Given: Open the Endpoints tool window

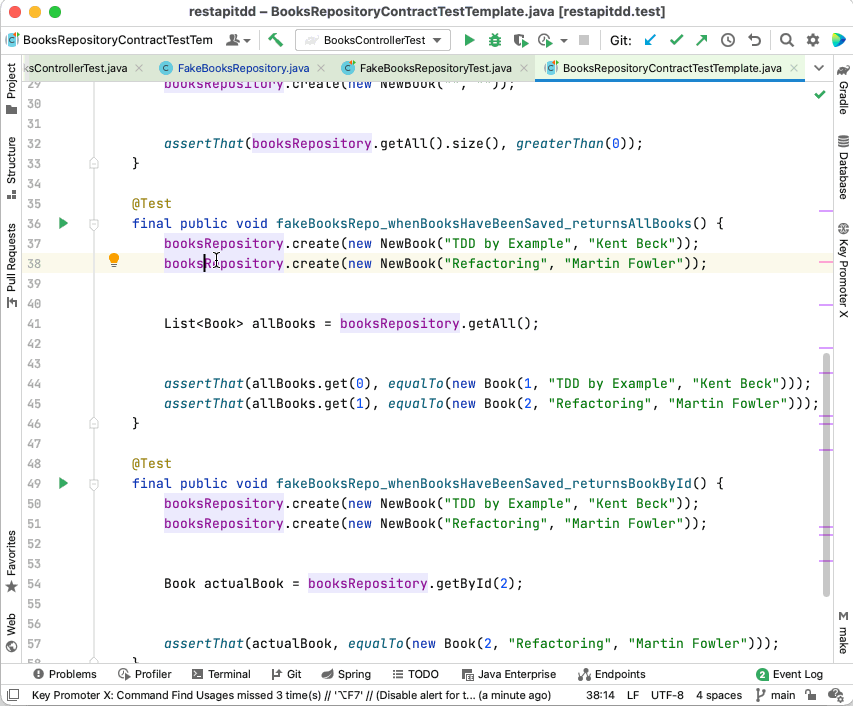Looking at the screenshot, I should point(611,674).
